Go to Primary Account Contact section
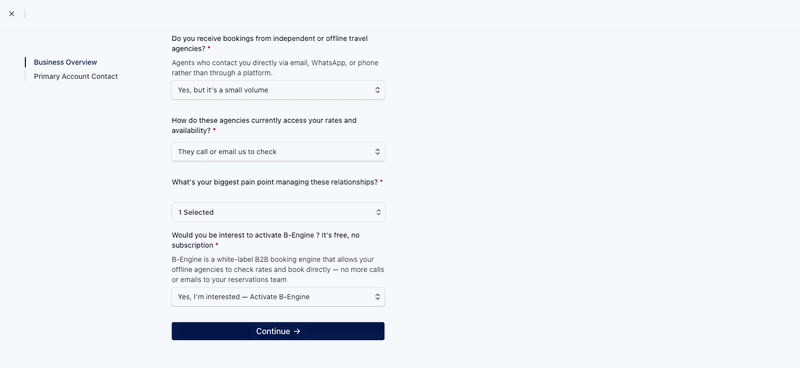800x368 pixels. coord(76,77)
